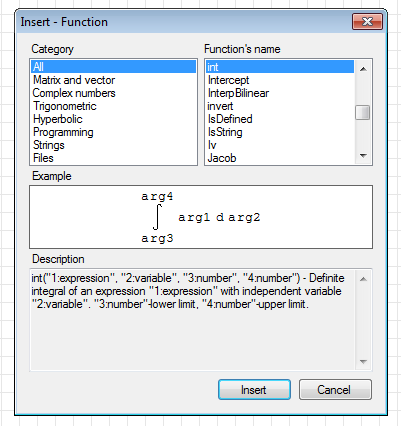Screen dimensions: 401x426
Task: Select the Matrix and vector category
Action: pos(113,80)
